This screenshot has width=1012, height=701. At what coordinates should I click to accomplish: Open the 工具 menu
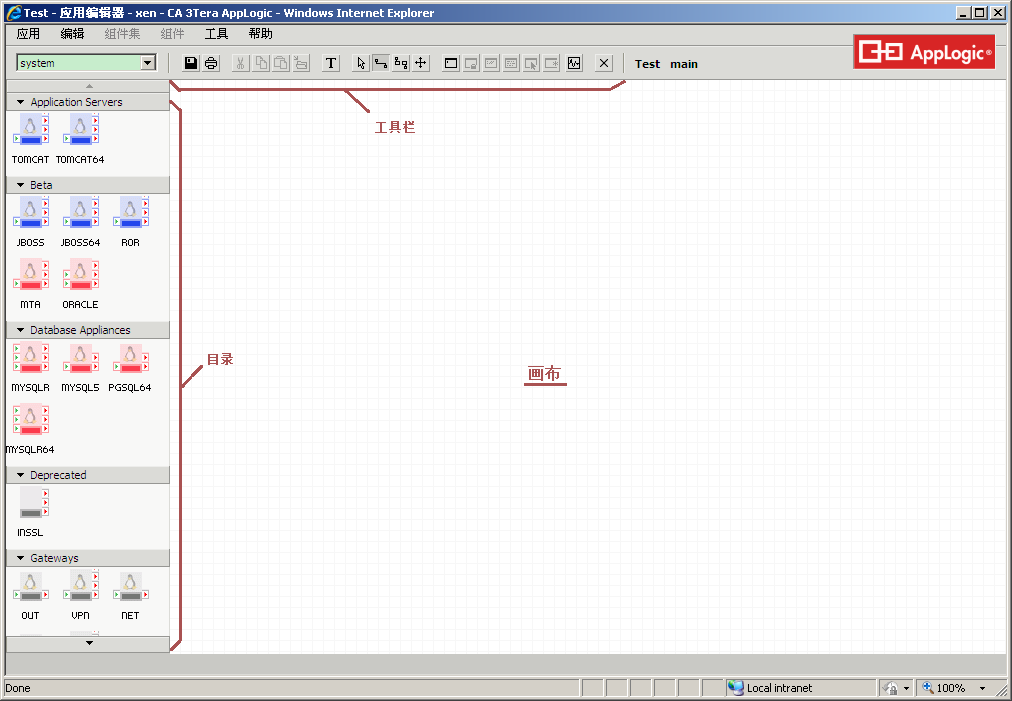pyautogui.click(x=216, y=34)
